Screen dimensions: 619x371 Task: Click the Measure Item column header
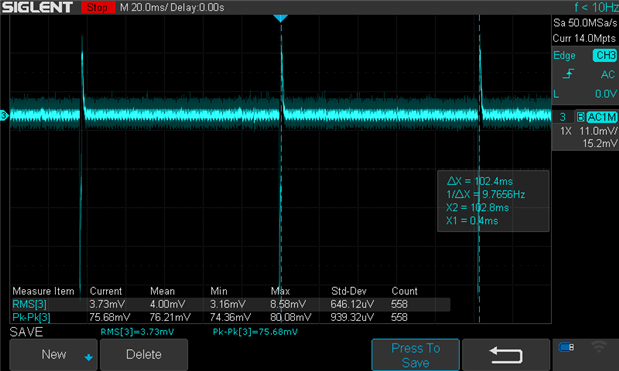tap(43, 291)
